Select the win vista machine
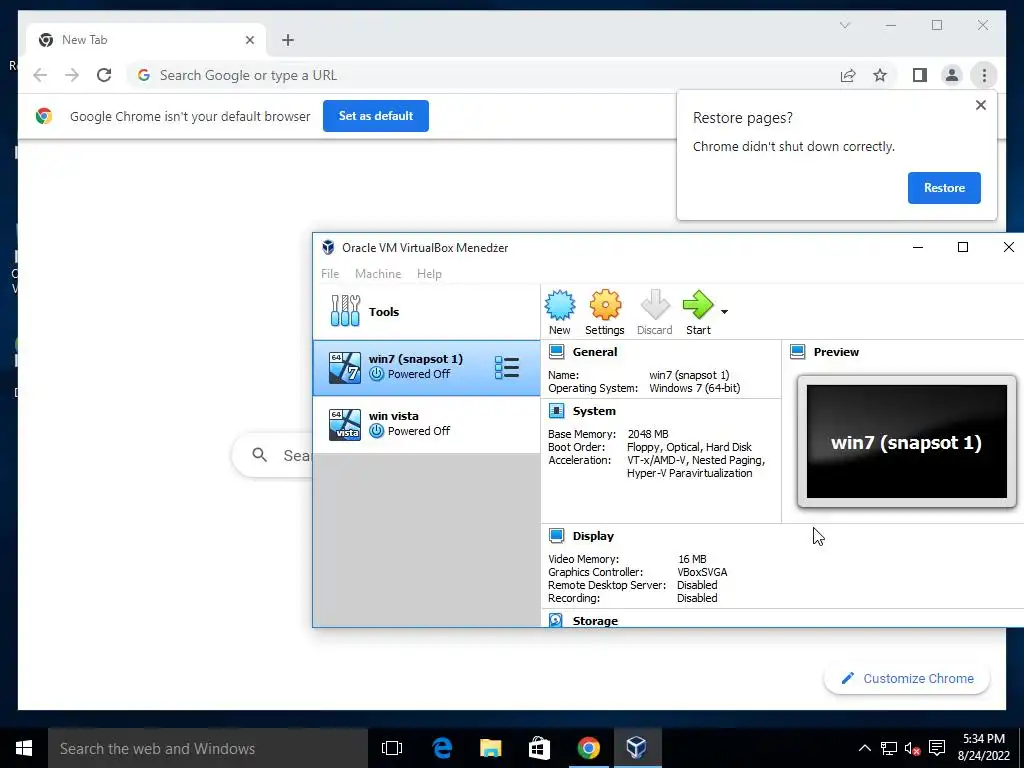This screenshot has height=768, width=1024. click(426, 424)
